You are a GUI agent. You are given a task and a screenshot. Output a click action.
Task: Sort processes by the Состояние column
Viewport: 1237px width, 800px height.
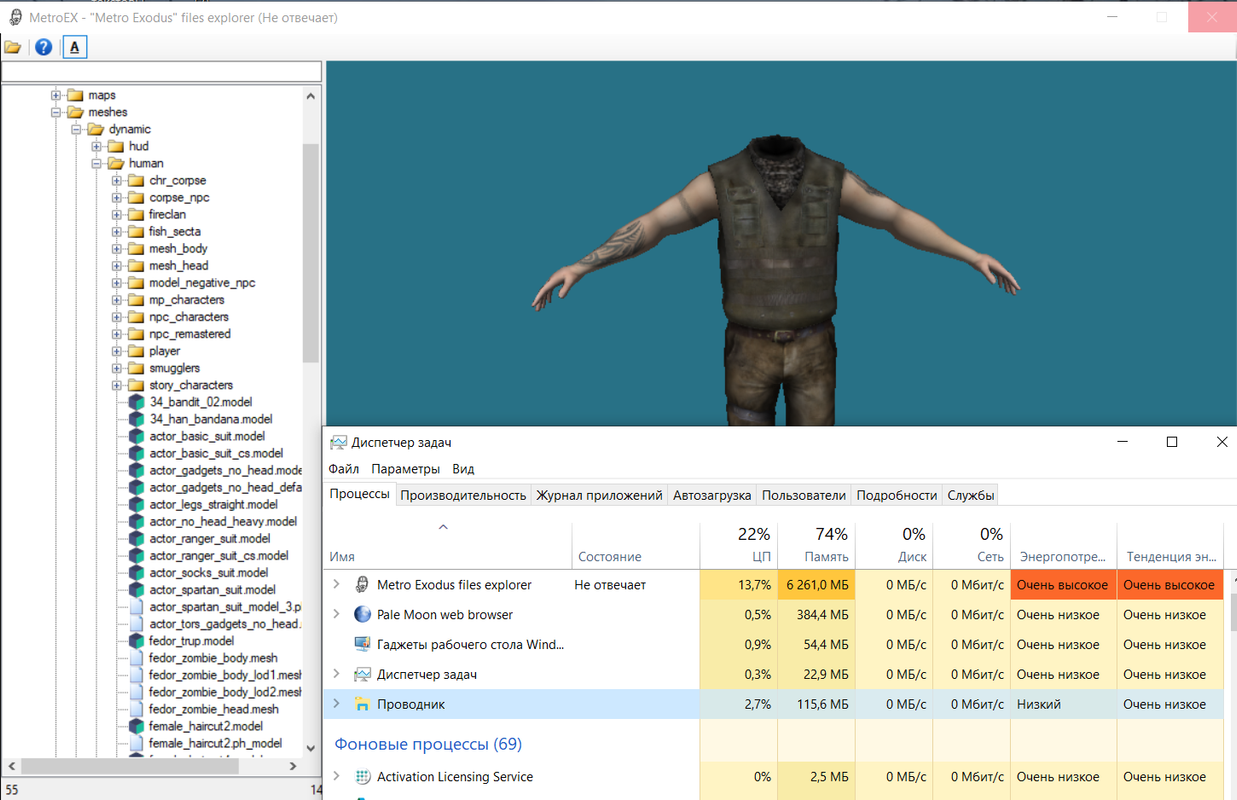(x=635, y=546)
